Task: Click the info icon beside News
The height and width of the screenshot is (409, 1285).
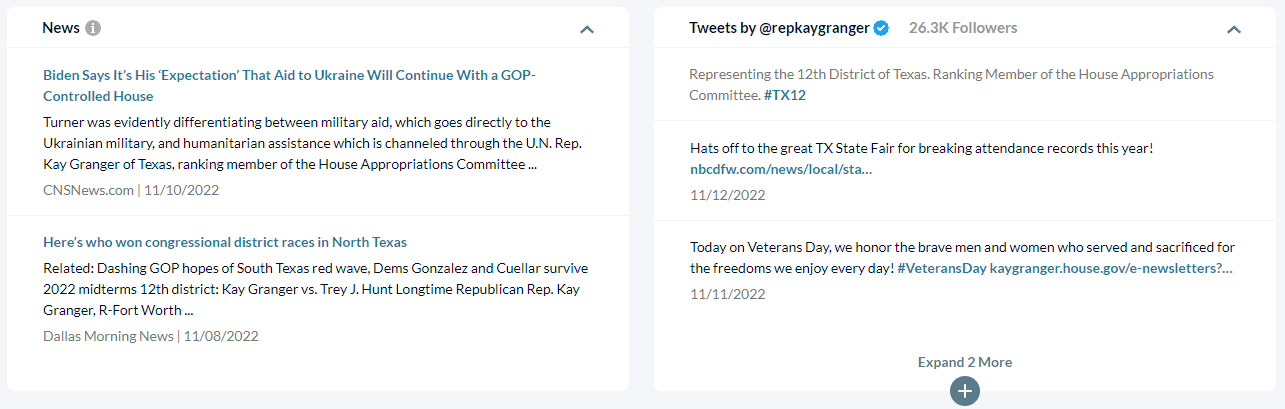Action: coord(93,28)
